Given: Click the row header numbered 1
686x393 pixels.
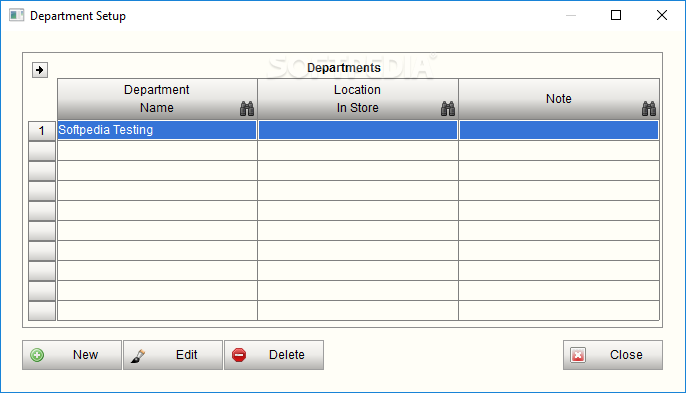Looking at the screenshot, I should [x=42, y=130].
